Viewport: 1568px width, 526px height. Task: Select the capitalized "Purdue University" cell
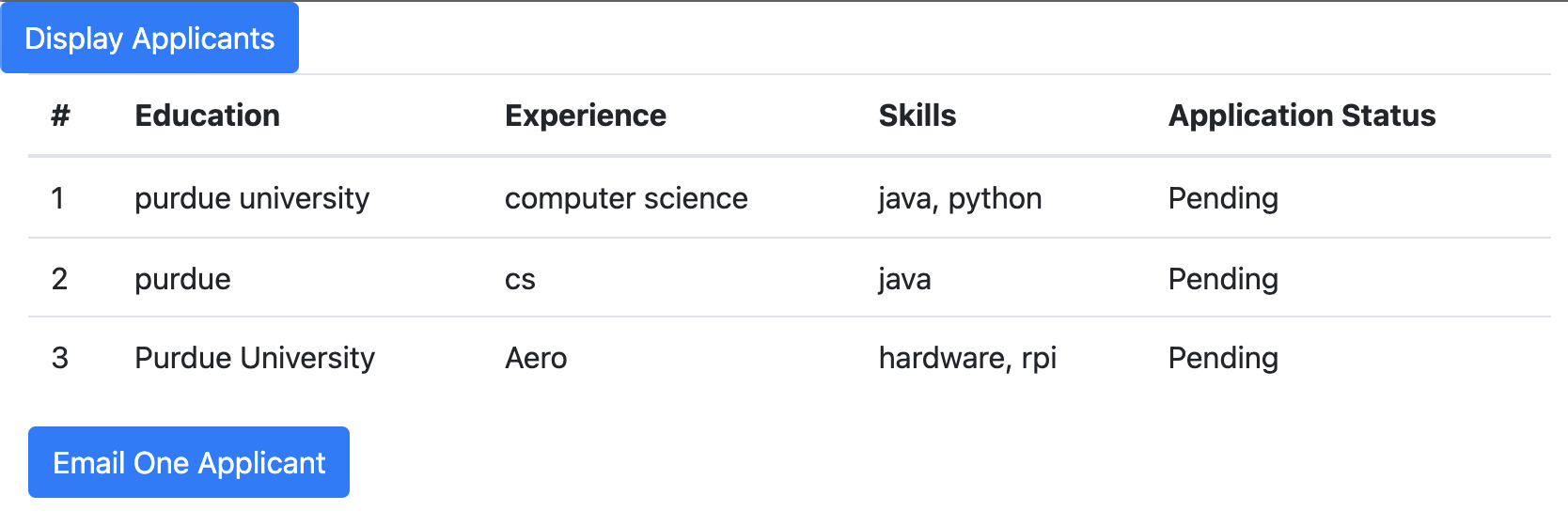[255, 358]
